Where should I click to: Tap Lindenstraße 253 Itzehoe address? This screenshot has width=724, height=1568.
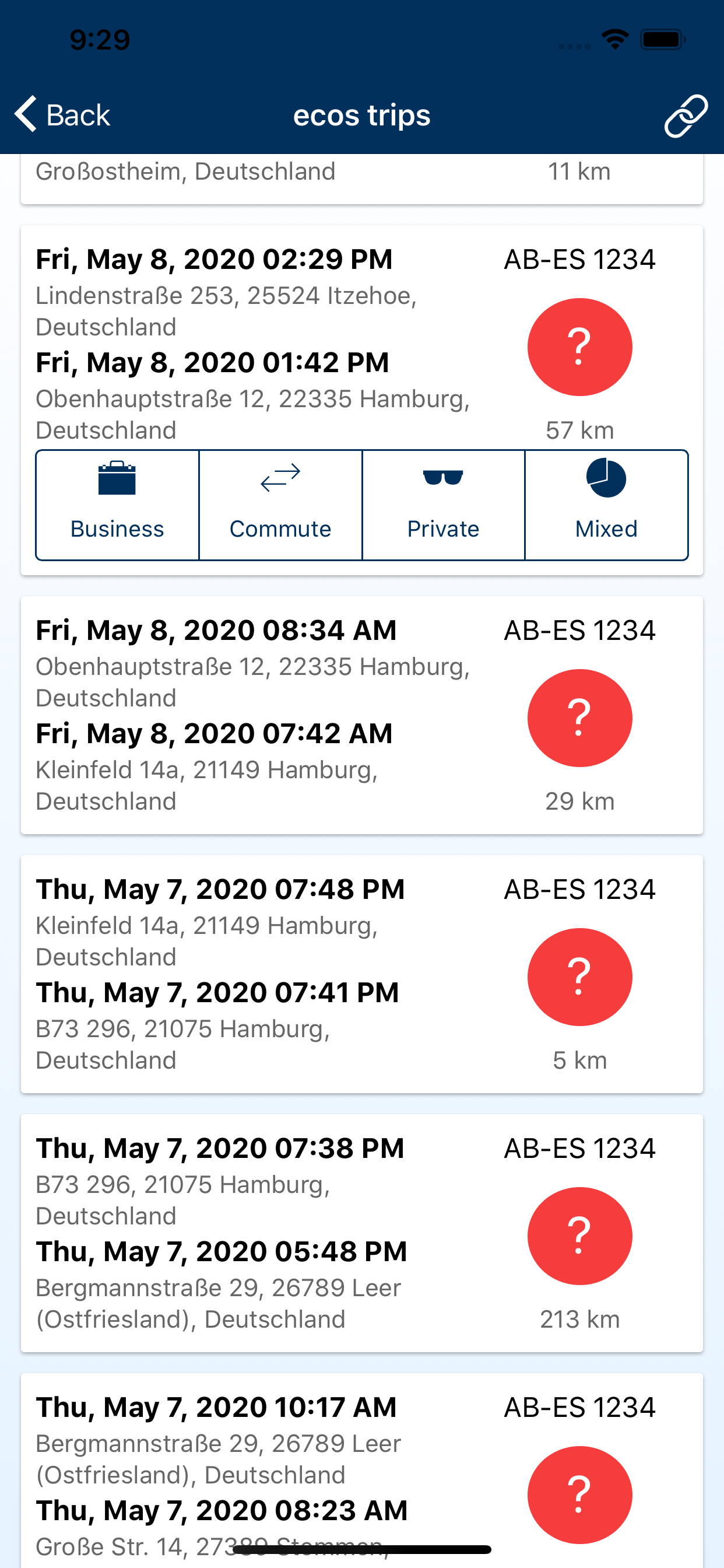(x=226, y=311)
